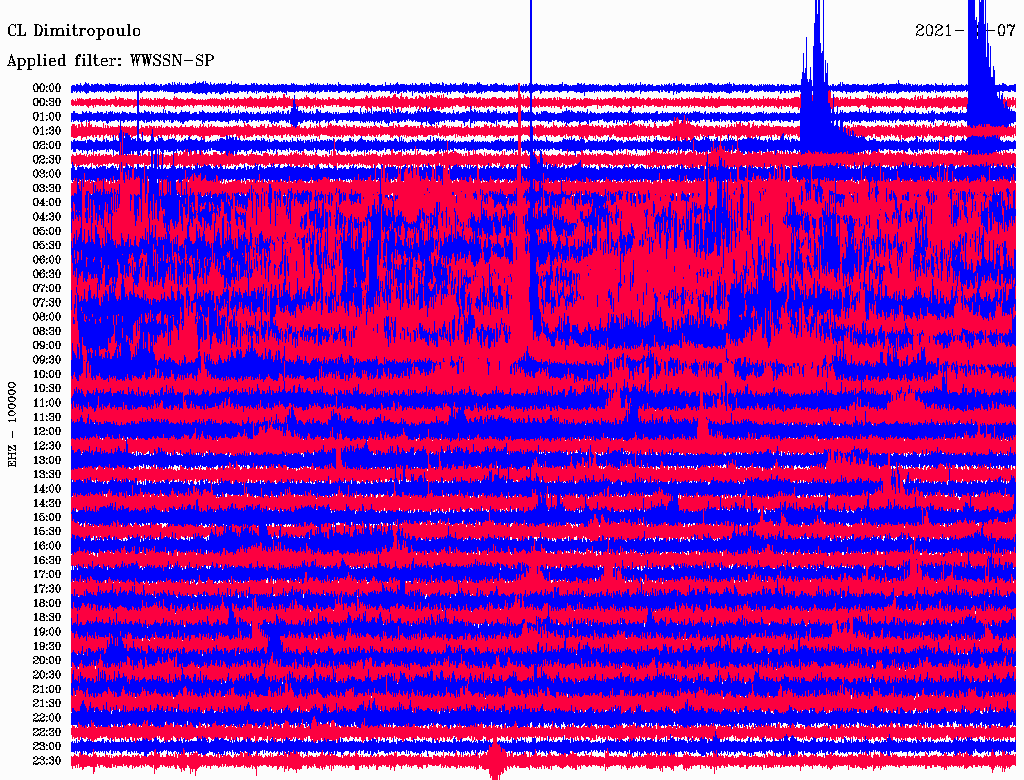Image resolution: width=1024 pixels, height=780 pixels.
Task: Click the 02:30 time label
Action: 47,159
